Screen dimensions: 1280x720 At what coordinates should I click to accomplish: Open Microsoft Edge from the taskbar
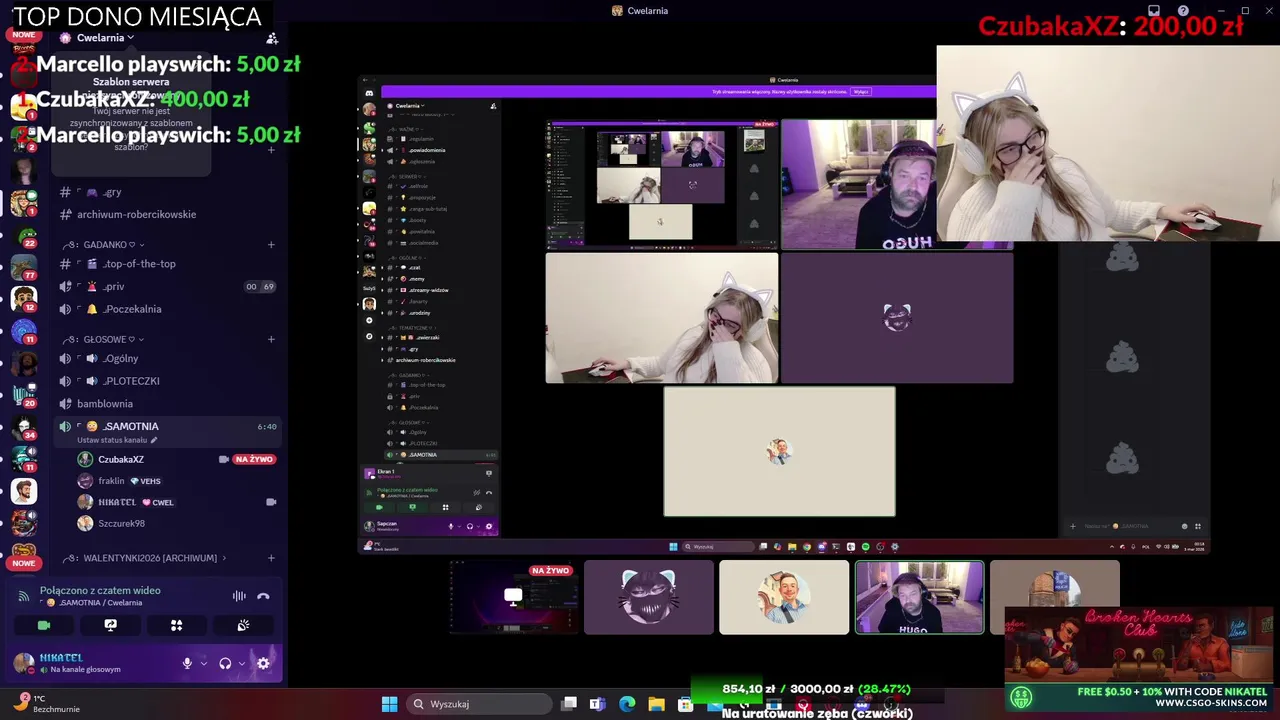click(x=627, y=704)
